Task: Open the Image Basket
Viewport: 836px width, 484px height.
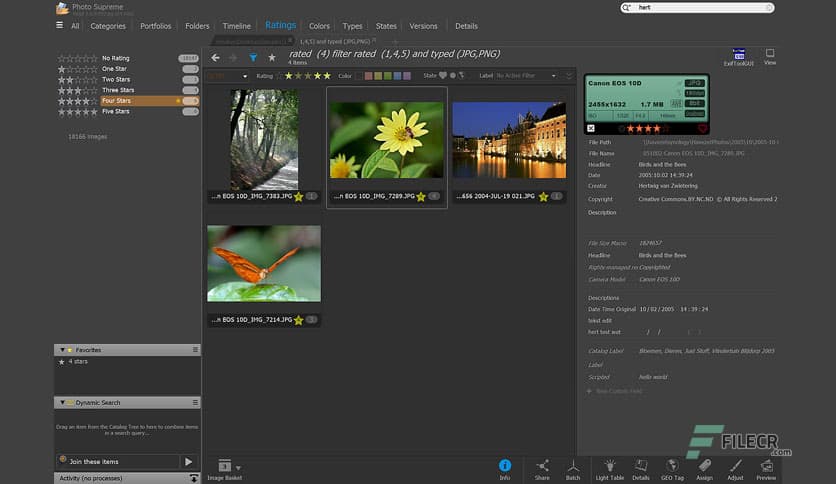Action: (224, 470)
